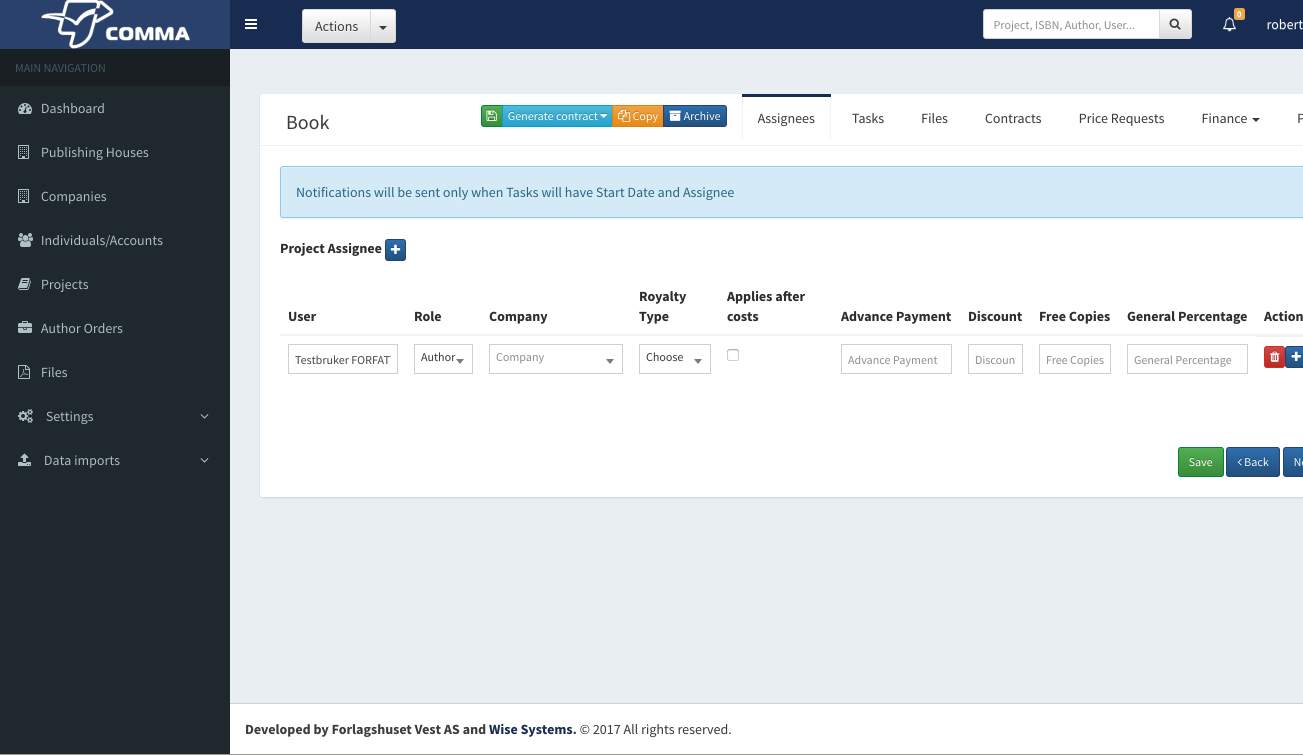1303x755 pixels.
Task: Expand the Company dropdown field
Action: 555,358
